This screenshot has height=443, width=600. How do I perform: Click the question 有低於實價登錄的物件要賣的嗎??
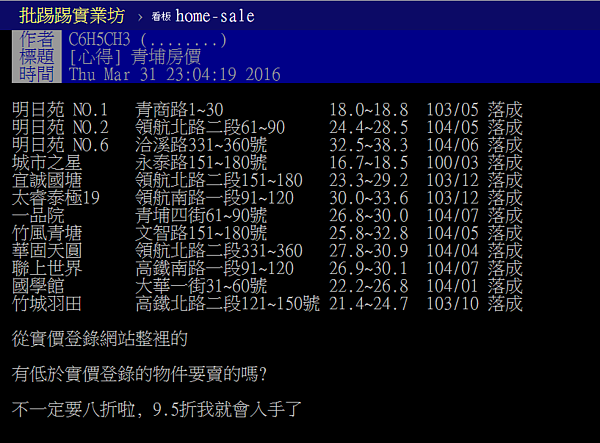pos(139,374)
